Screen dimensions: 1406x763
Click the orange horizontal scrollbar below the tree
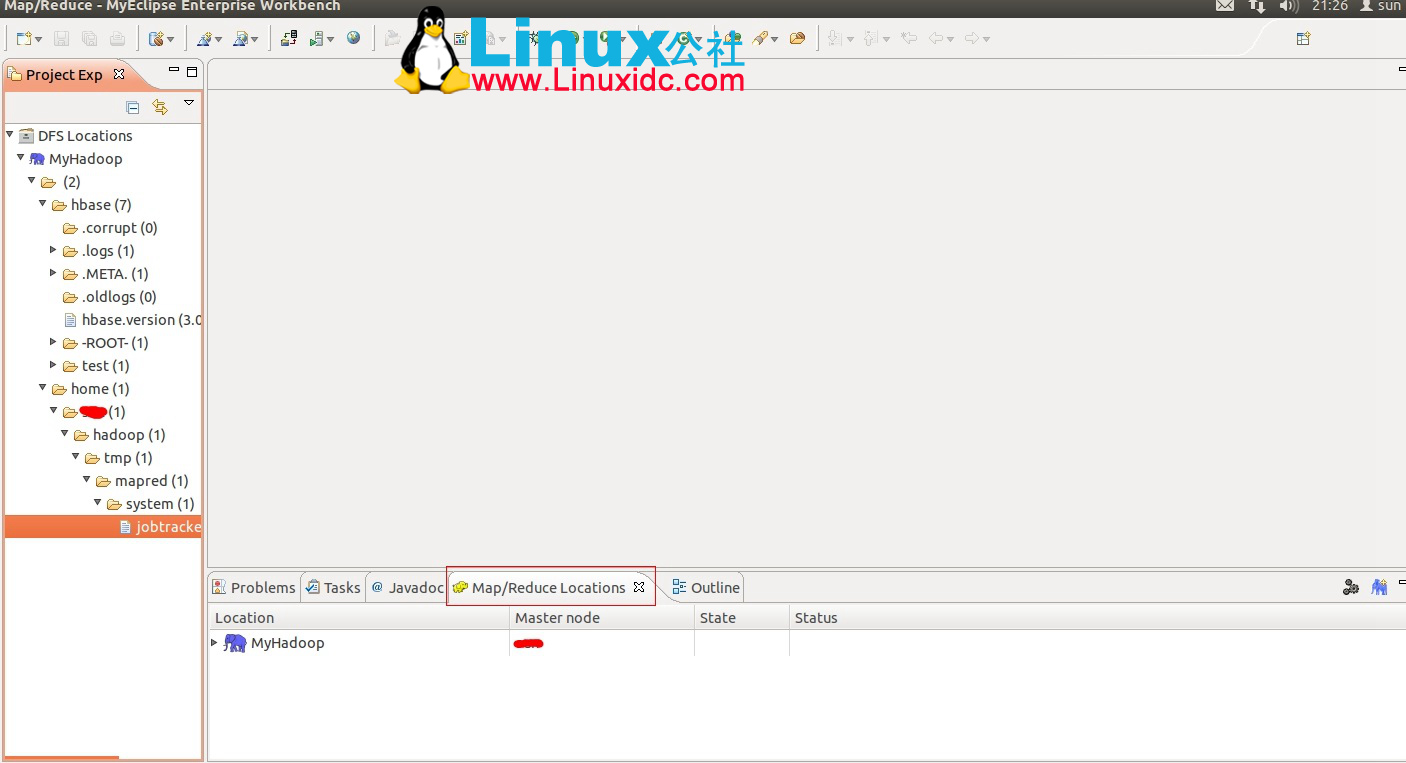coord(60,758)
